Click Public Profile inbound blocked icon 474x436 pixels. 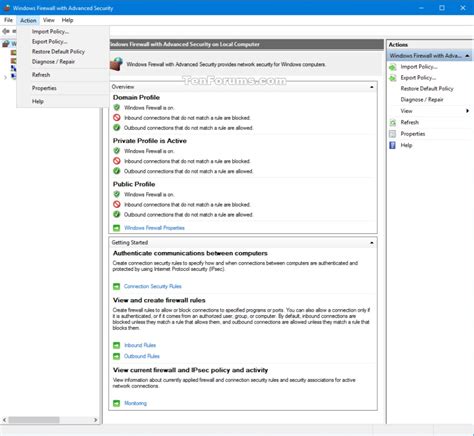[116, 204]
